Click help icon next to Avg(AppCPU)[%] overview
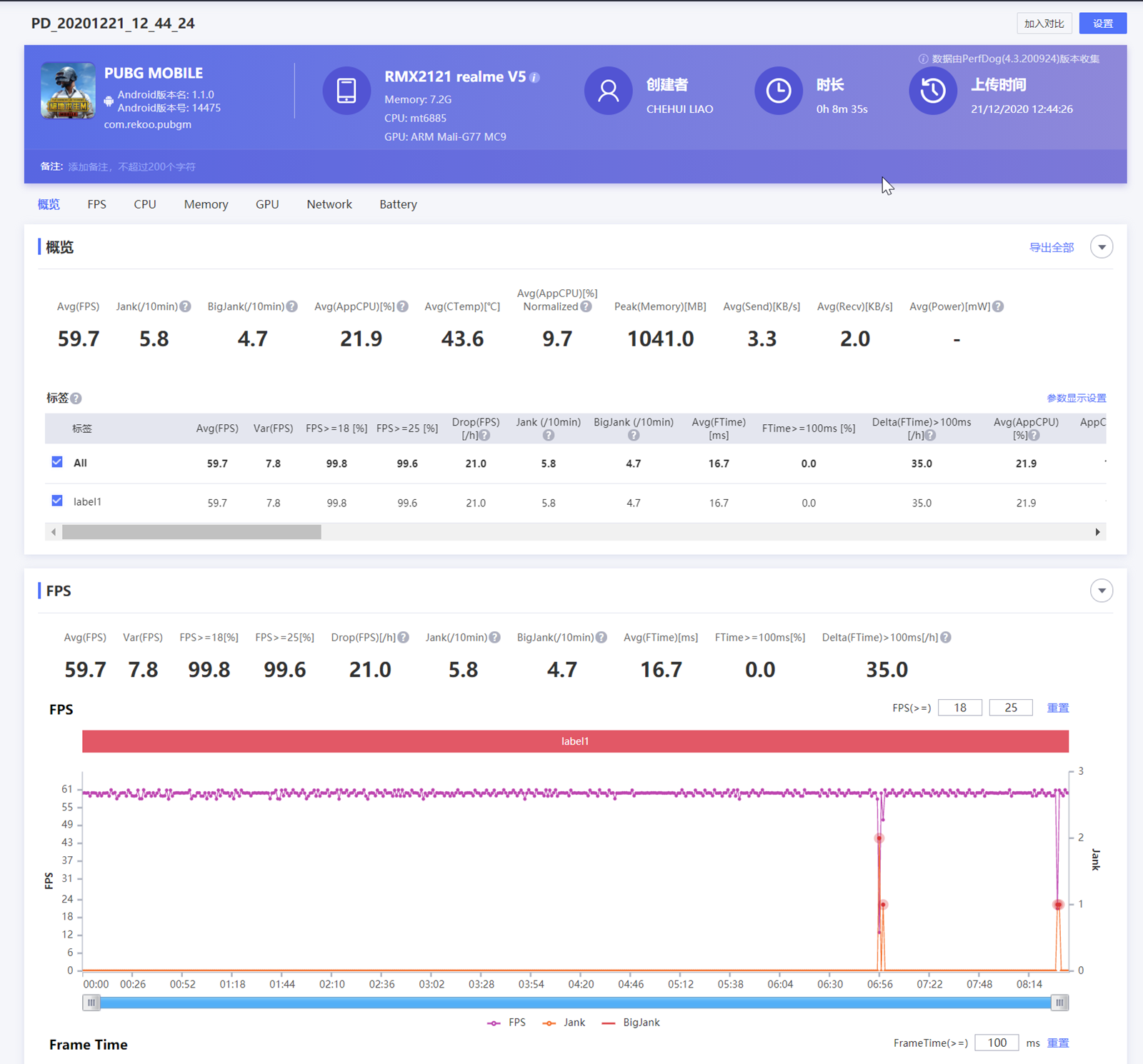Screen dimensions: 1143x1064 tap(403, 306)
